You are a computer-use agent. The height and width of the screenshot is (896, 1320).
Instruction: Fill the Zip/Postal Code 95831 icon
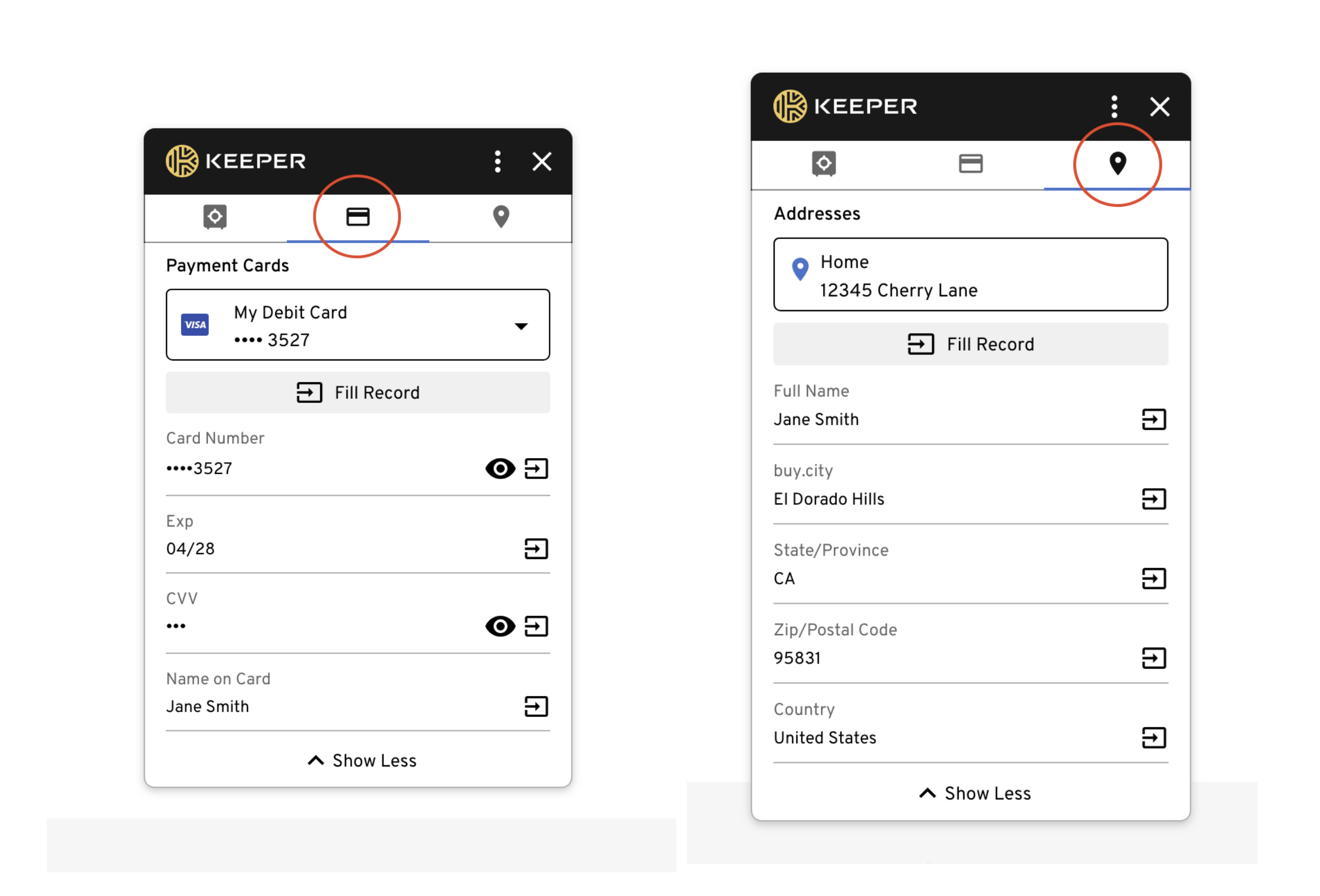click(1153, 658)
